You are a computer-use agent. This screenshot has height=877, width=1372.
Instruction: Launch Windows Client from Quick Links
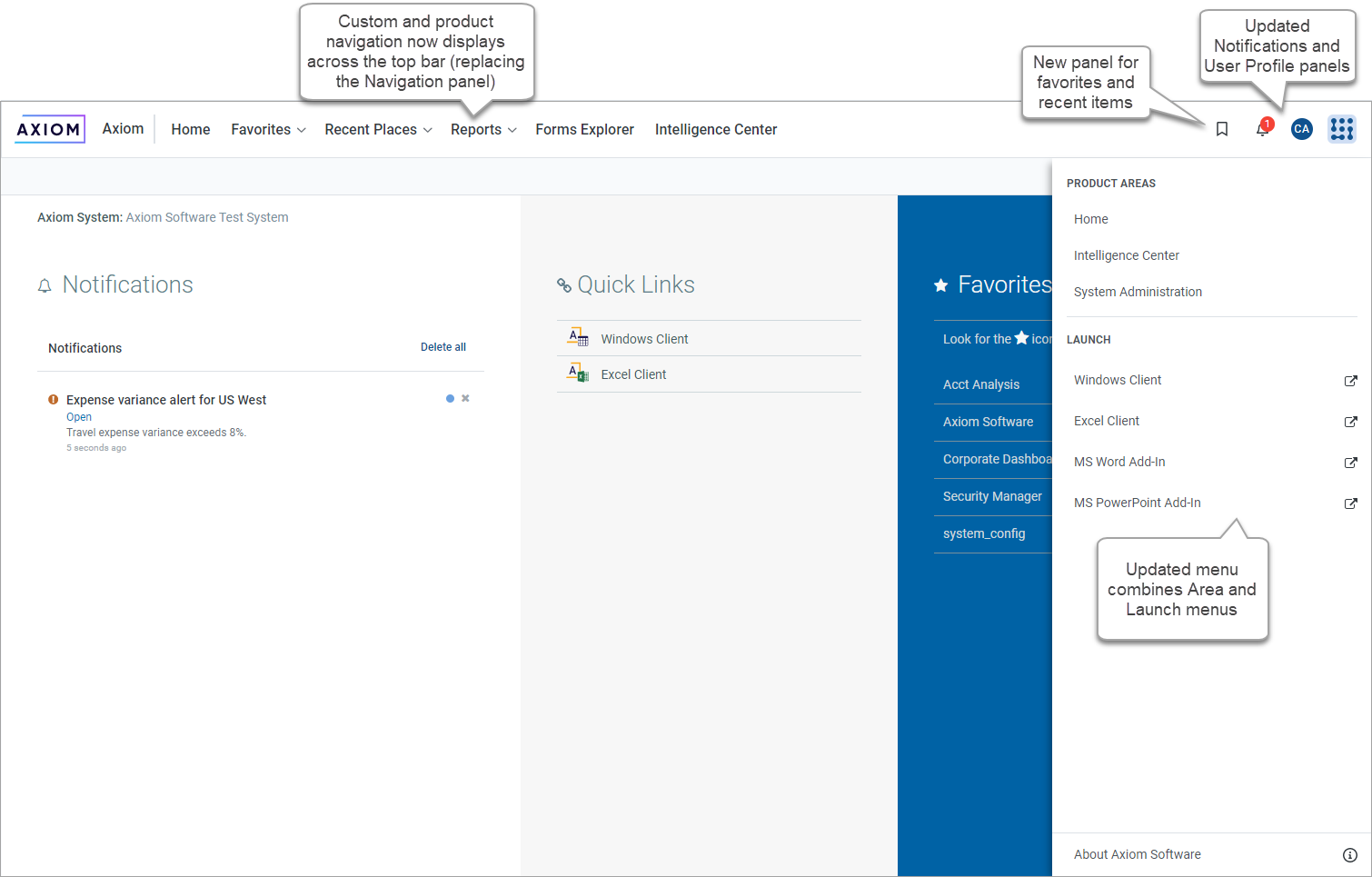[x=644, y=339]
